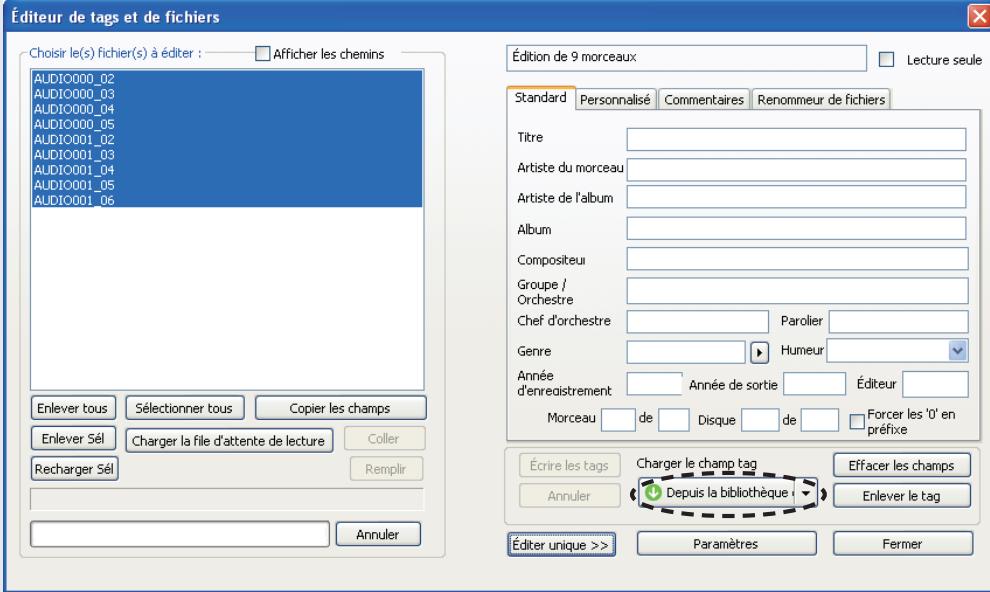The width and height of the screenshot is (990, 592).
Task: Open the Paramètres button
Action: click(x=726, y=543)
